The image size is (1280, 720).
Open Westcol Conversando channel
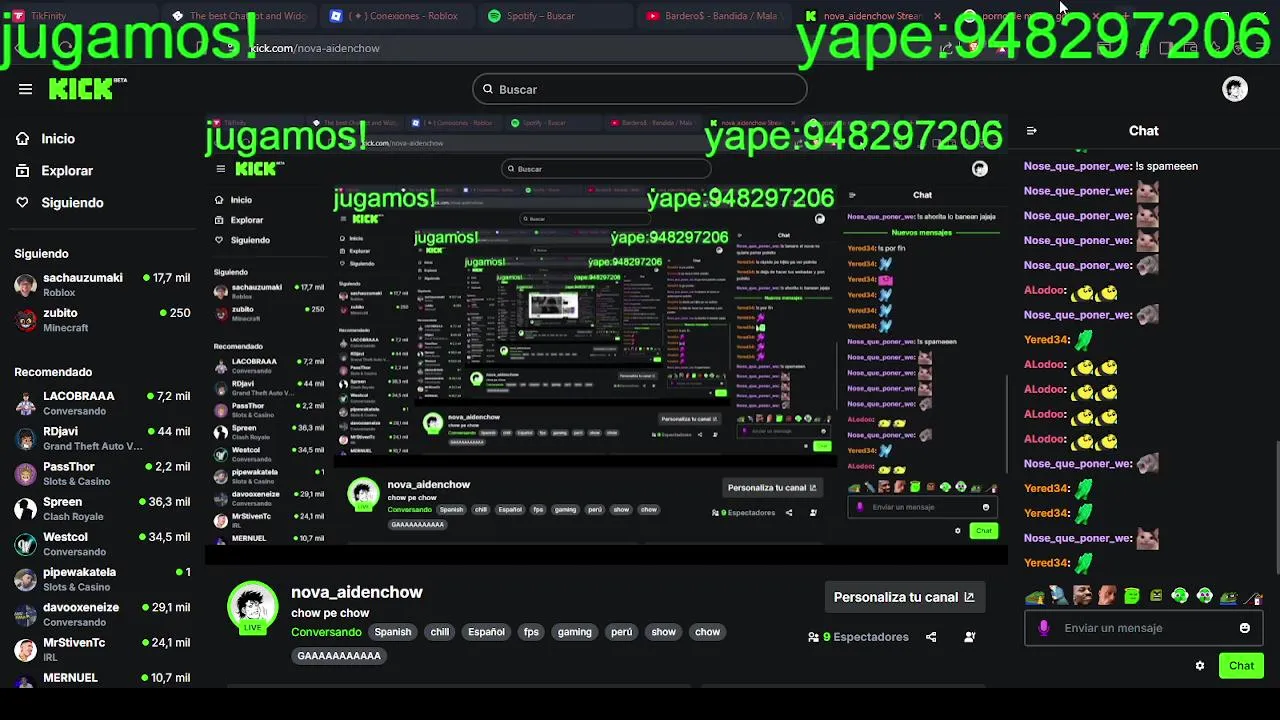(x=102, y=544)
